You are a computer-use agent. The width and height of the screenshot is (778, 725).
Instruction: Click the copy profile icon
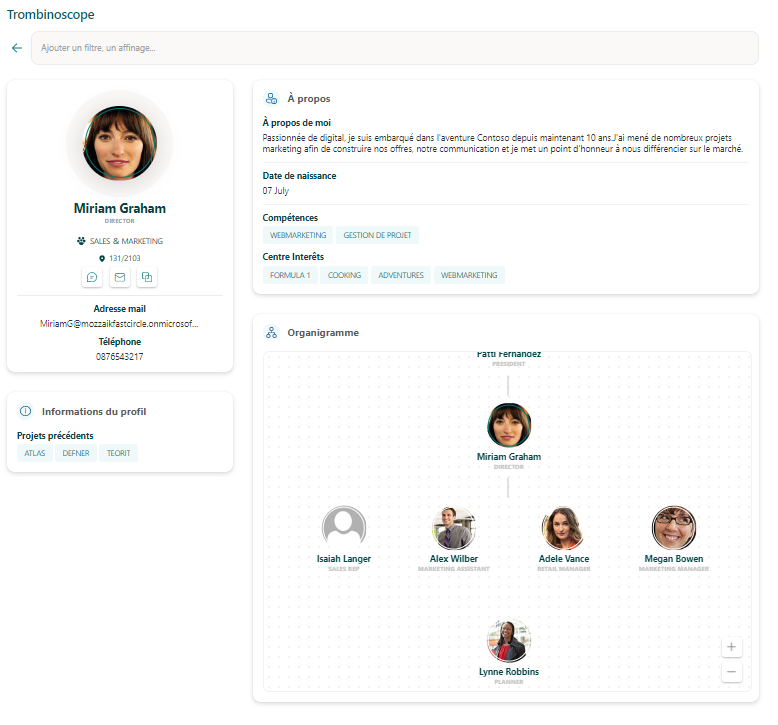click(x=147, y=277)
